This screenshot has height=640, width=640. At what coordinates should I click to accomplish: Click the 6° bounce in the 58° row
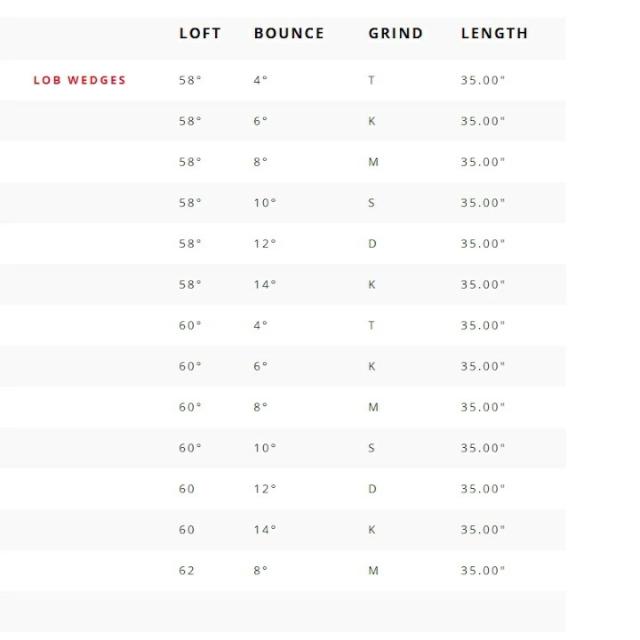tap(261, 121)
